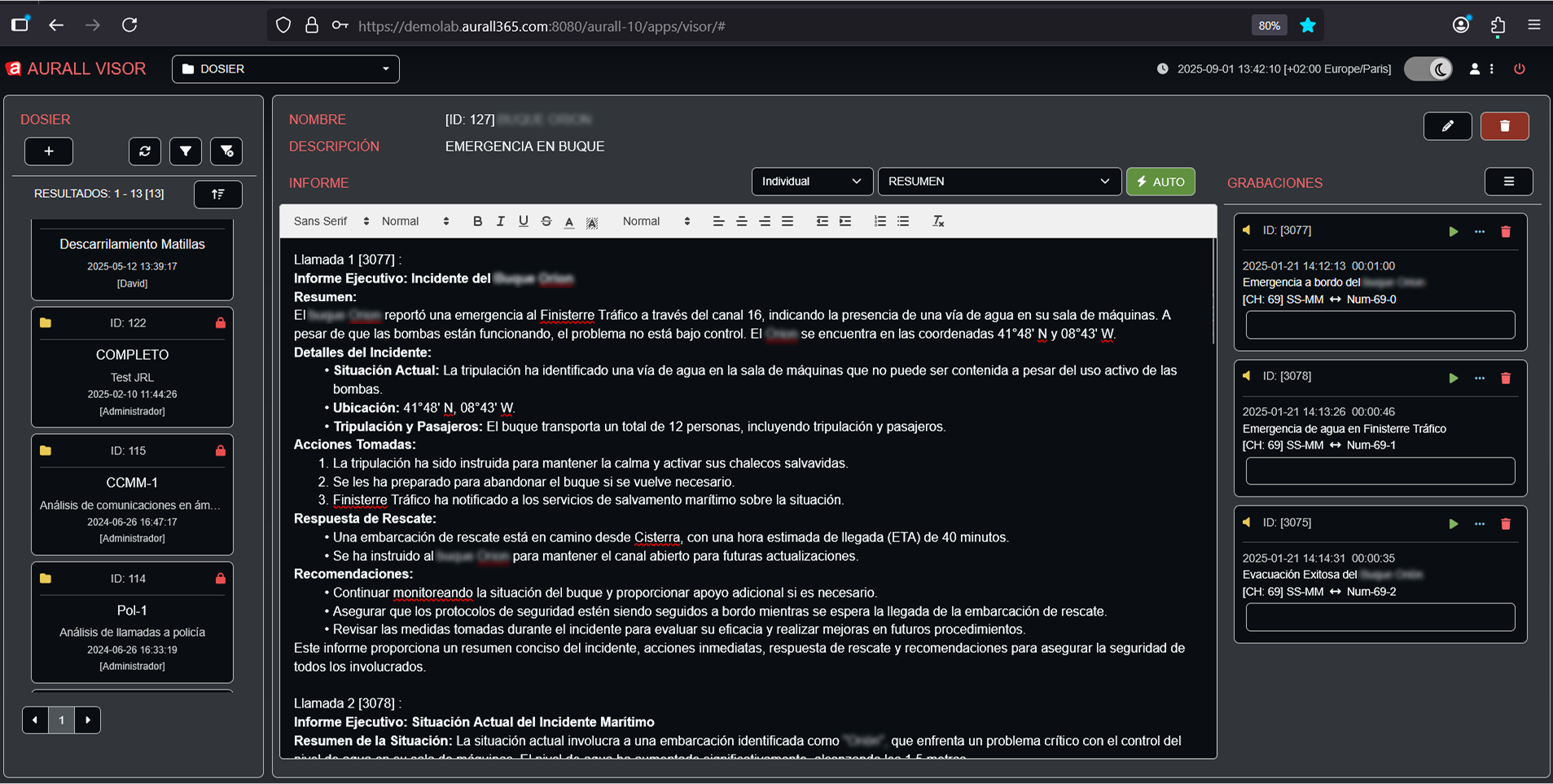Image resolution: width=1553 pixels, height=784 pixels.
Task: Play recording ID 3077
Action: point(1453,232)
